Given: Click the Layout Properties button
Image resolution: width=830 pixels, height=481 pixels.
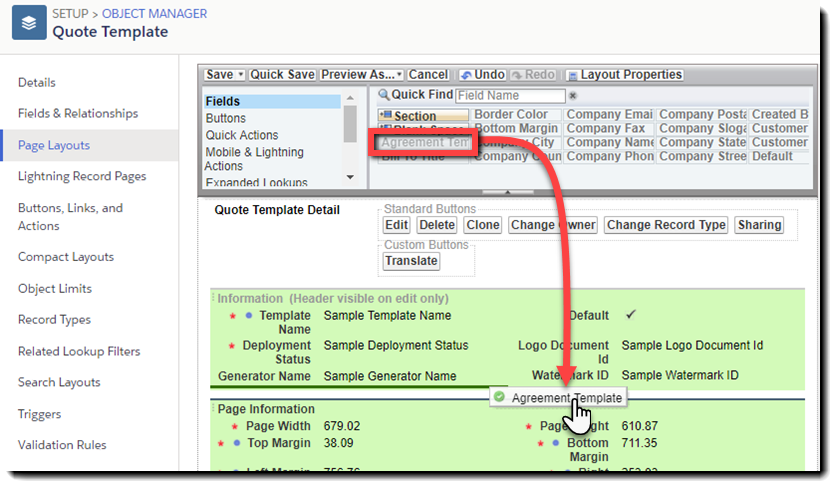Looking at the screenshot, I should 625,75.
